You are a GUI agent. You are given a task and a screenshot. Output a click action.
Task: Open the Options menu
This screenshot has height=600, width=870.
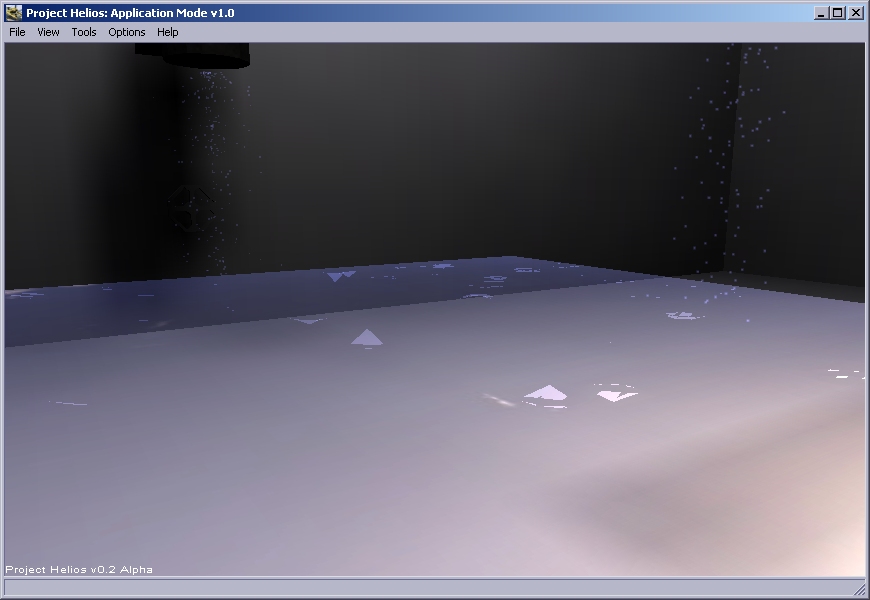point(127,32)
